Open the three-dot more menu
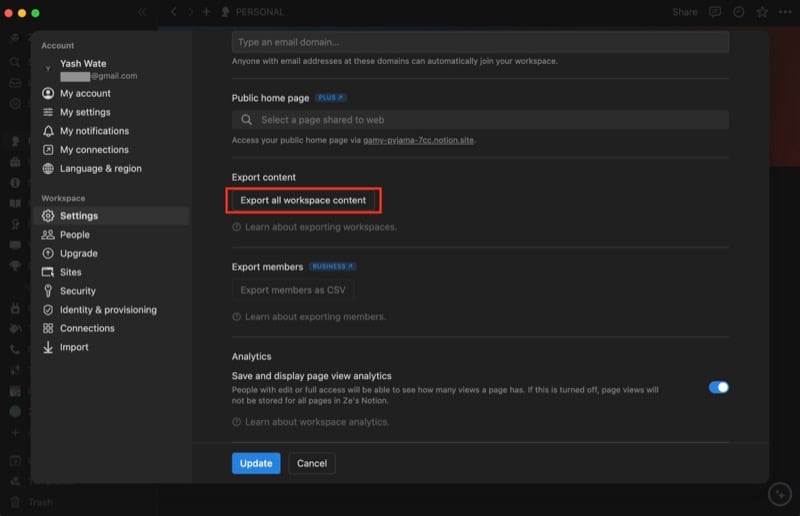Image resolution: width=800 pixels, height=516 pixels. [x=785, y=12]
